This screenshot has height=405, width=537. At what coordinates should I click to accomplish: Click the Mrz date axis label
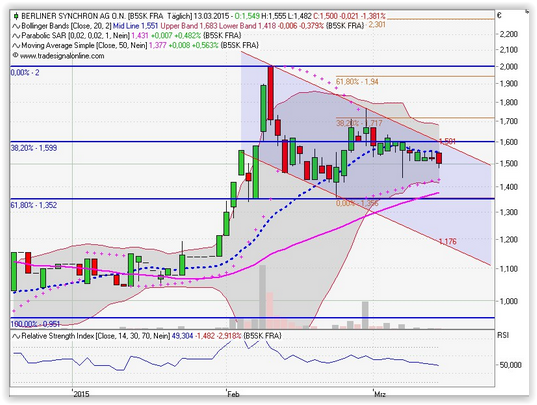point(380,394)
